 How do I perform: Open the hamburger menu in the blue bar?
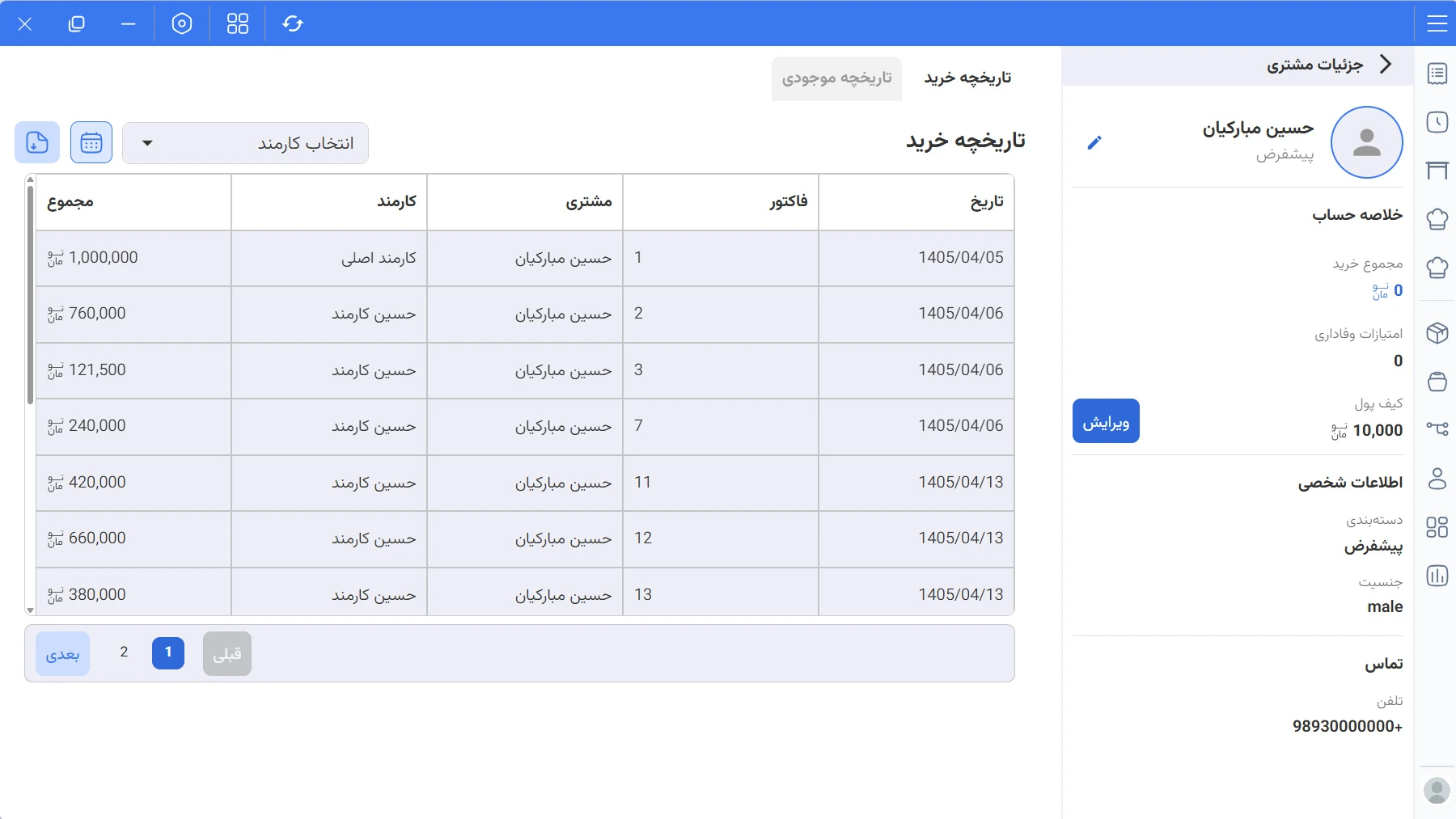(x=1437, y=23)
